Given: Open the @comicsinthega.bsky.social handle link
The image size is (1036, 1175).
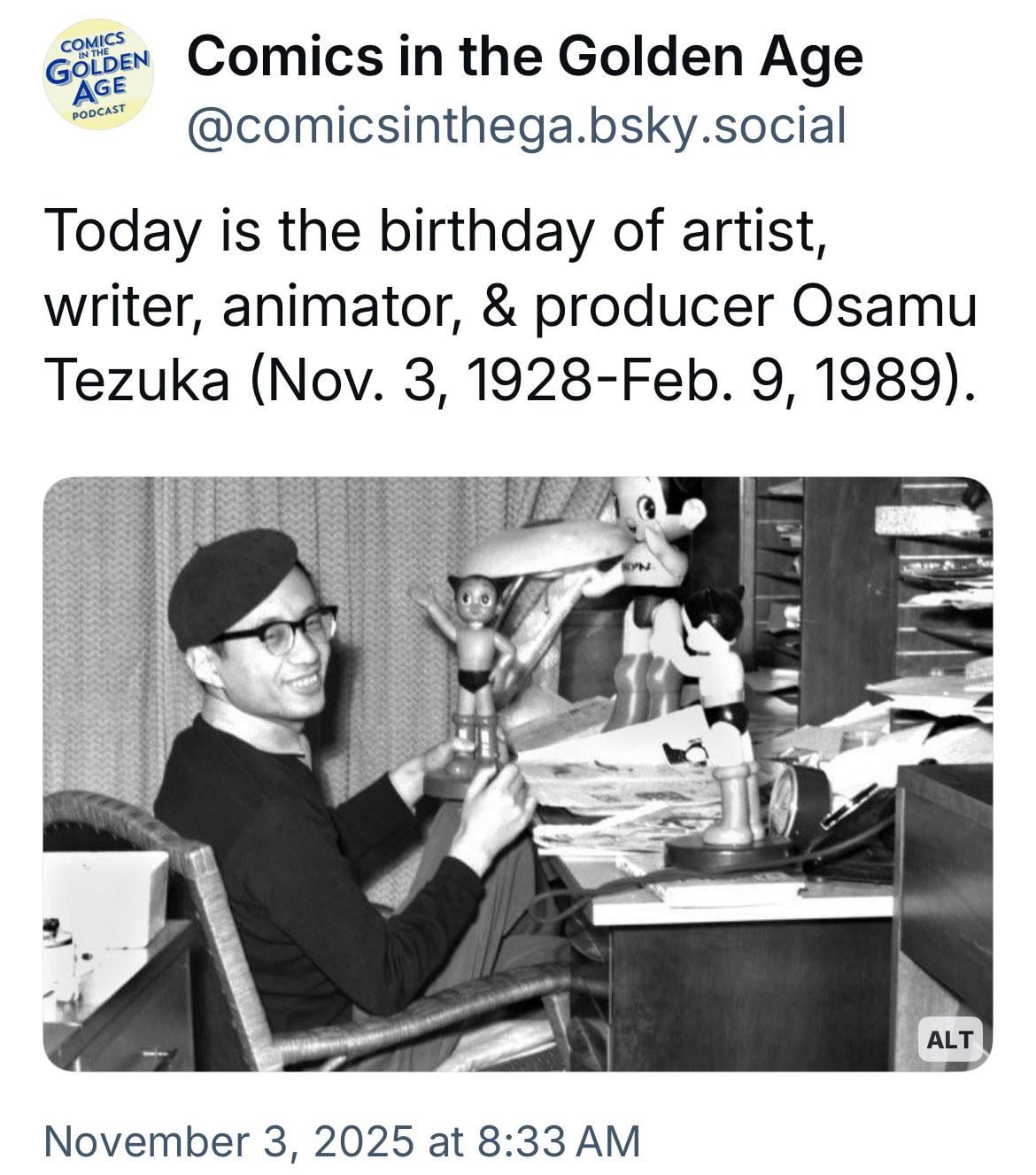Looking at the screenshot, I should tap(516, 125).
